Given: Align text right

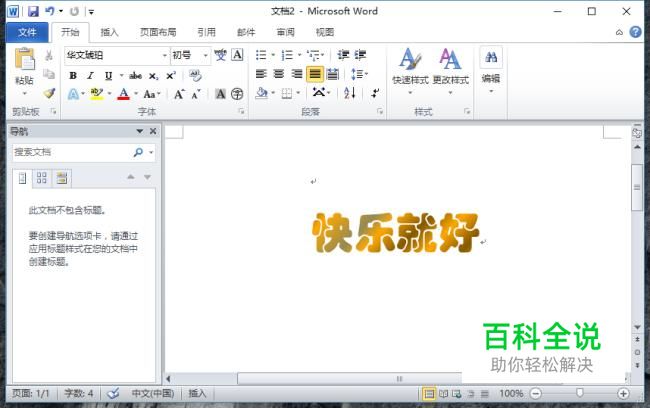Looking at the screenshot, I should (x=297, y=74).
